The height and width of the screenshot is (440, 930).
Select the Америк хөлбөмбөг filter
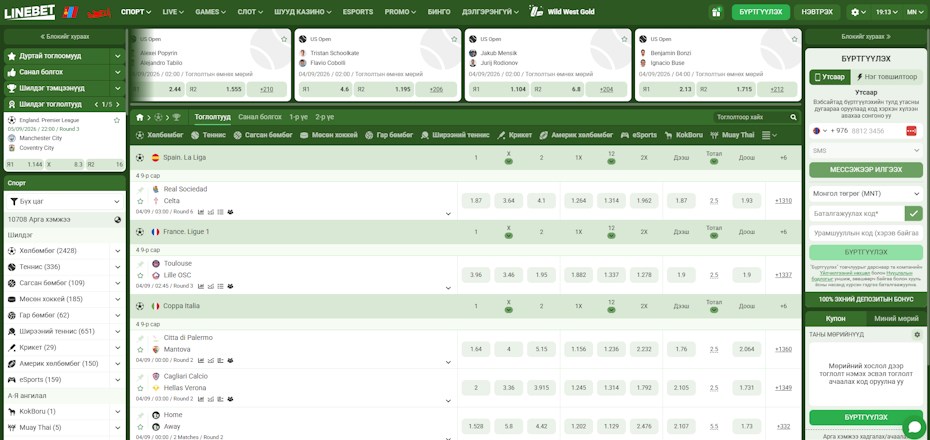pos(576,135)
